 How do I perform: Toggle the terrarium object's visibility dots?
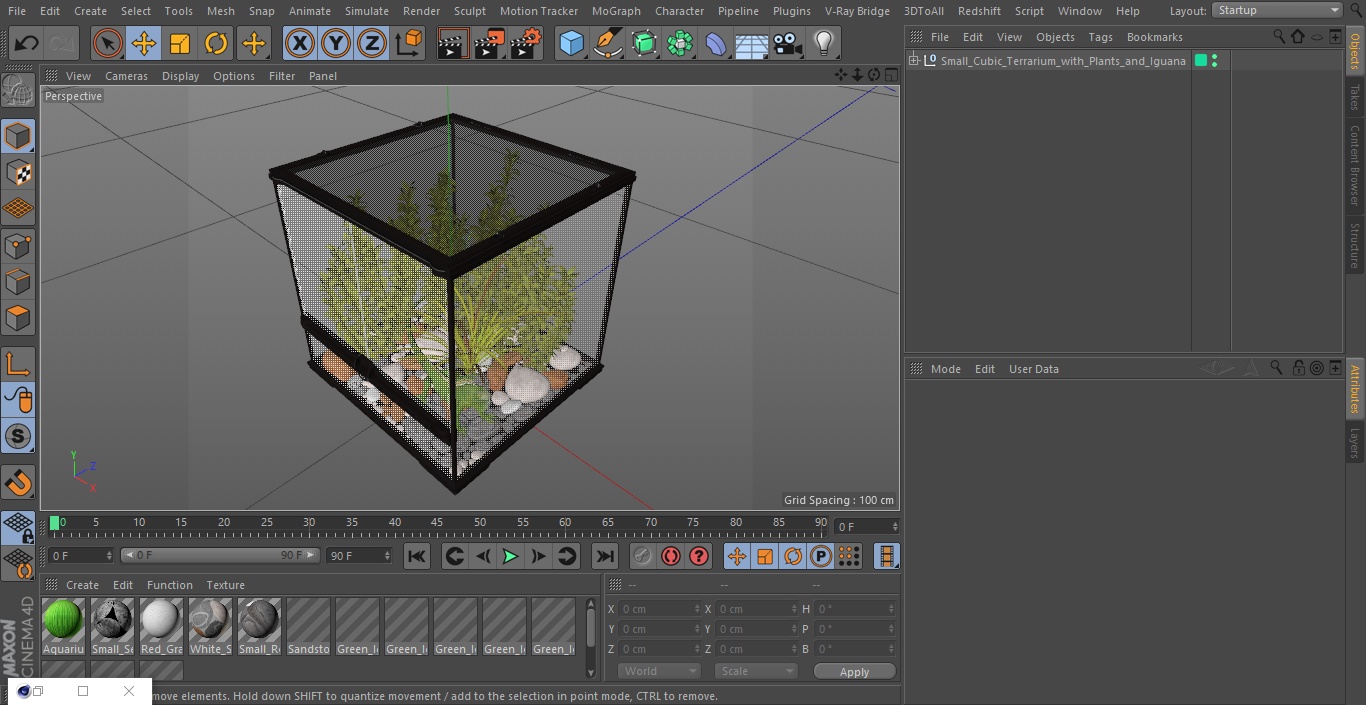1214,61
